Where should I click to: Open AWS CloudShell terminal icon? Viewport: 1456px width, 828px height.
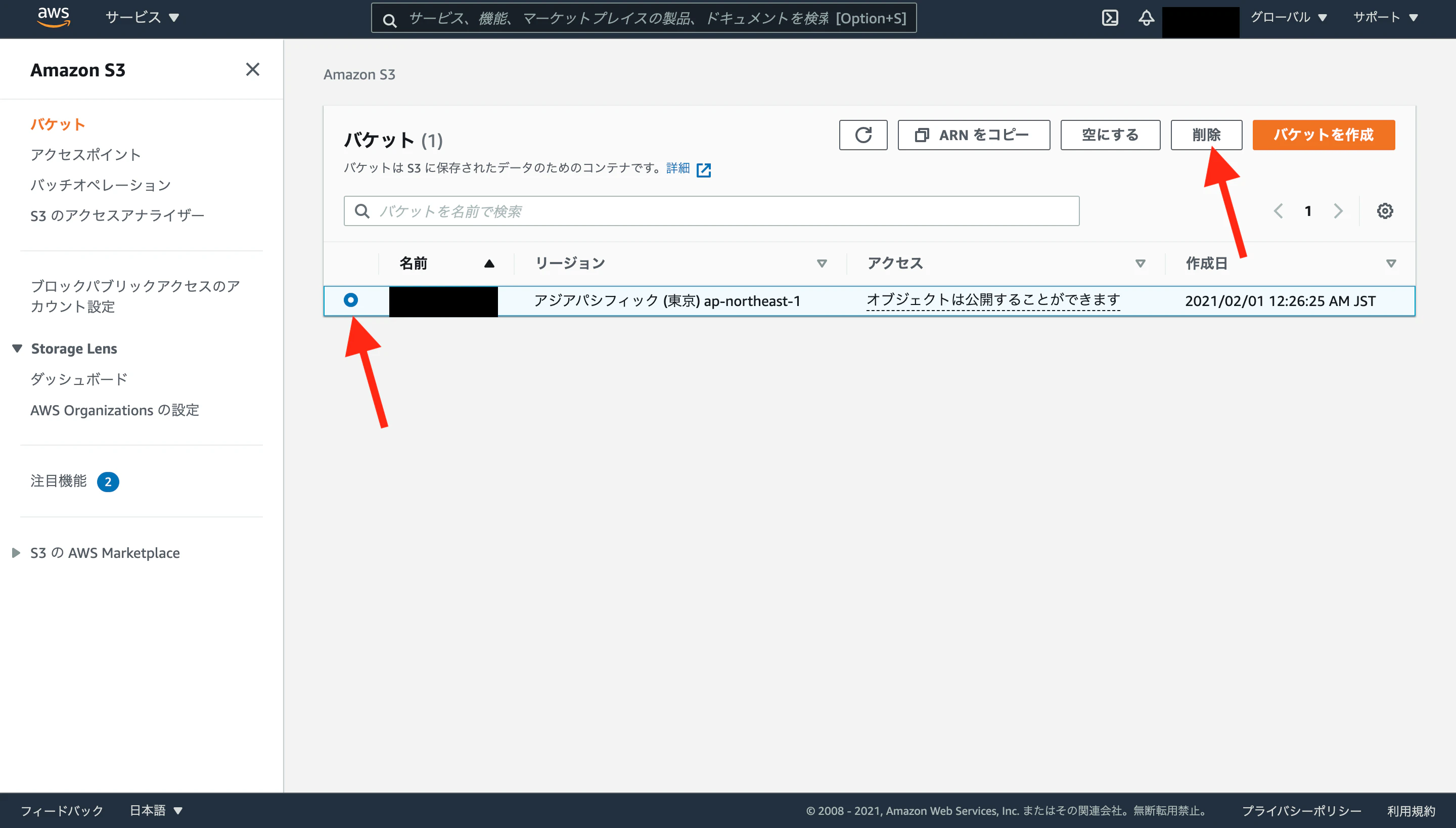(x=1109, y=18)
